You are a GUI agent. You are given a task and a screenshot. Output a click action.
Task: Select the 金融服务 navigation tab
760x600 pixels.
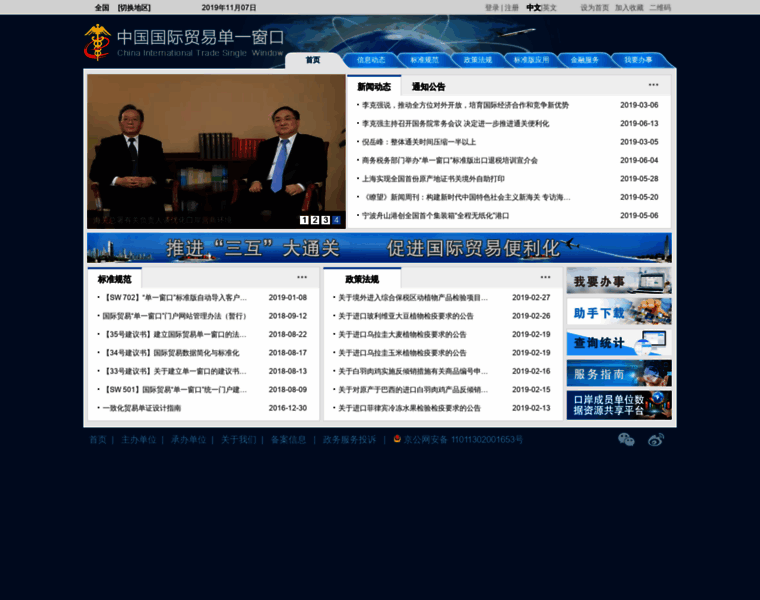coord(585,60)
